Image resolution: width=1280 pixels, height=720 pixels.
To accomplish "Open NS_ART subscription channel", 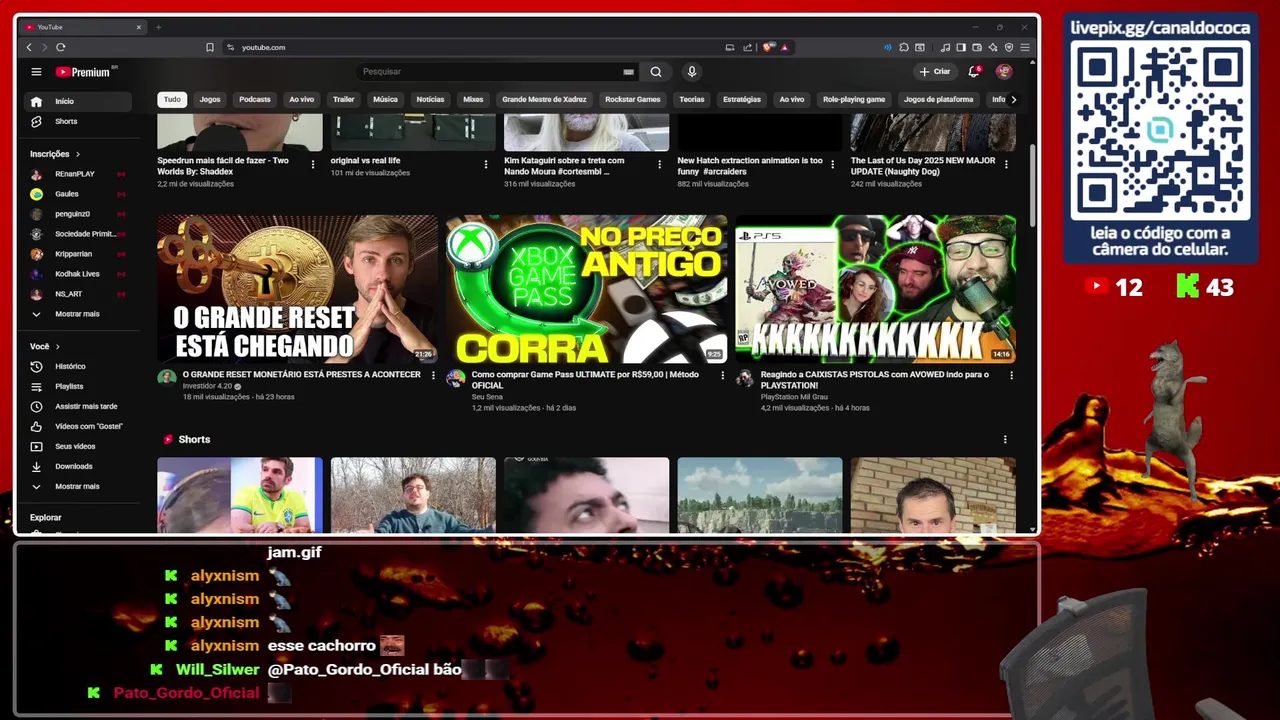I will click(77, 294).
